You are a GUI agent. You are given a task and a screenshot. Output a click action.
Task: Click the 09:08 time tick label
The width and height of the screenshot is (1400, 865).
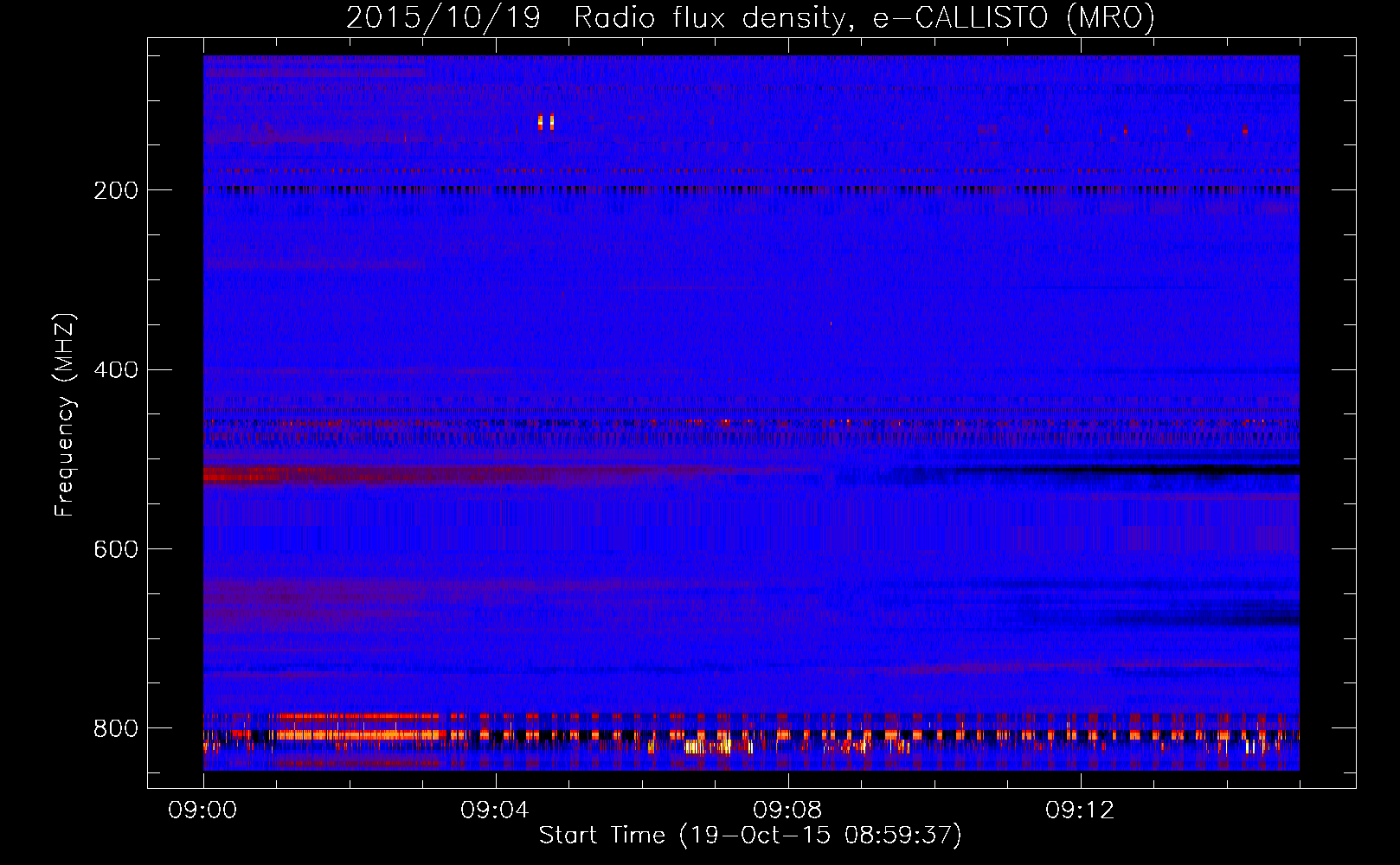tap(787, 811)
